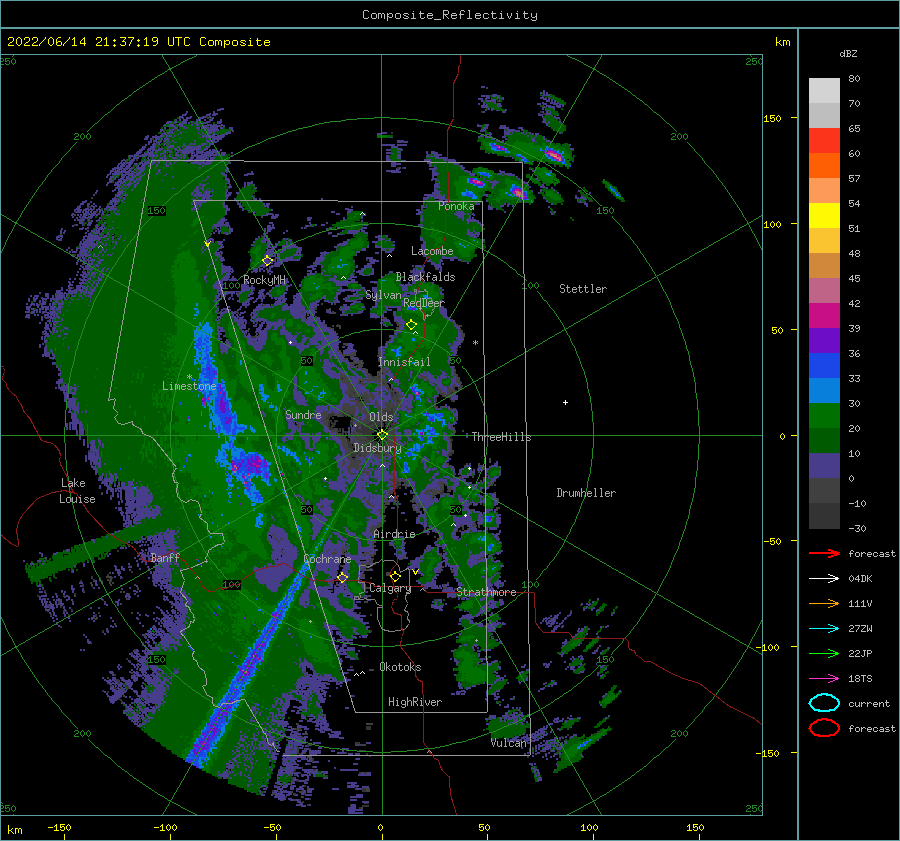Click the 150 tick on the right km axis
900x841 pixels.
pyautogui.click(x=772, y=118)
